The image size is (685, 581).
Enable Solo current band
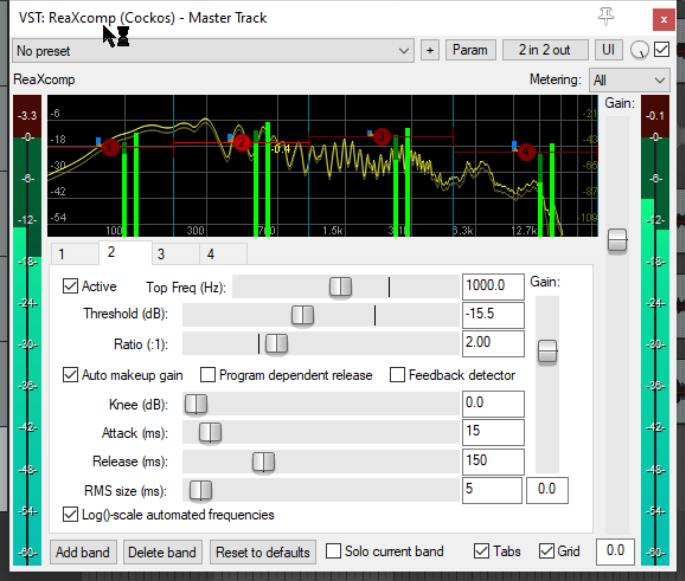coord(333,551)
